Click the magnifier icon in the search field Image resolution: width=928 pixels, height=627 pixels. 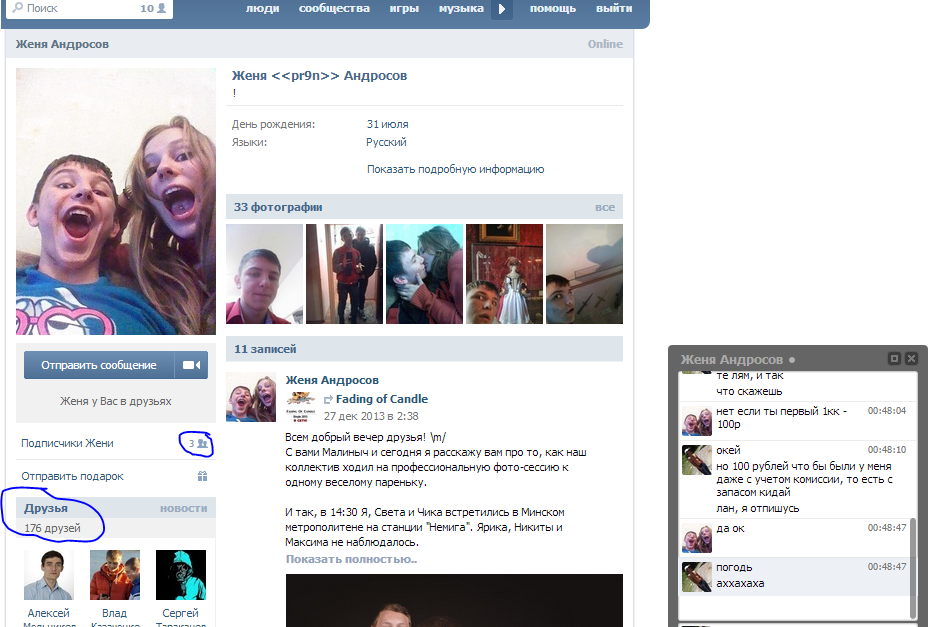click(17, 8)
